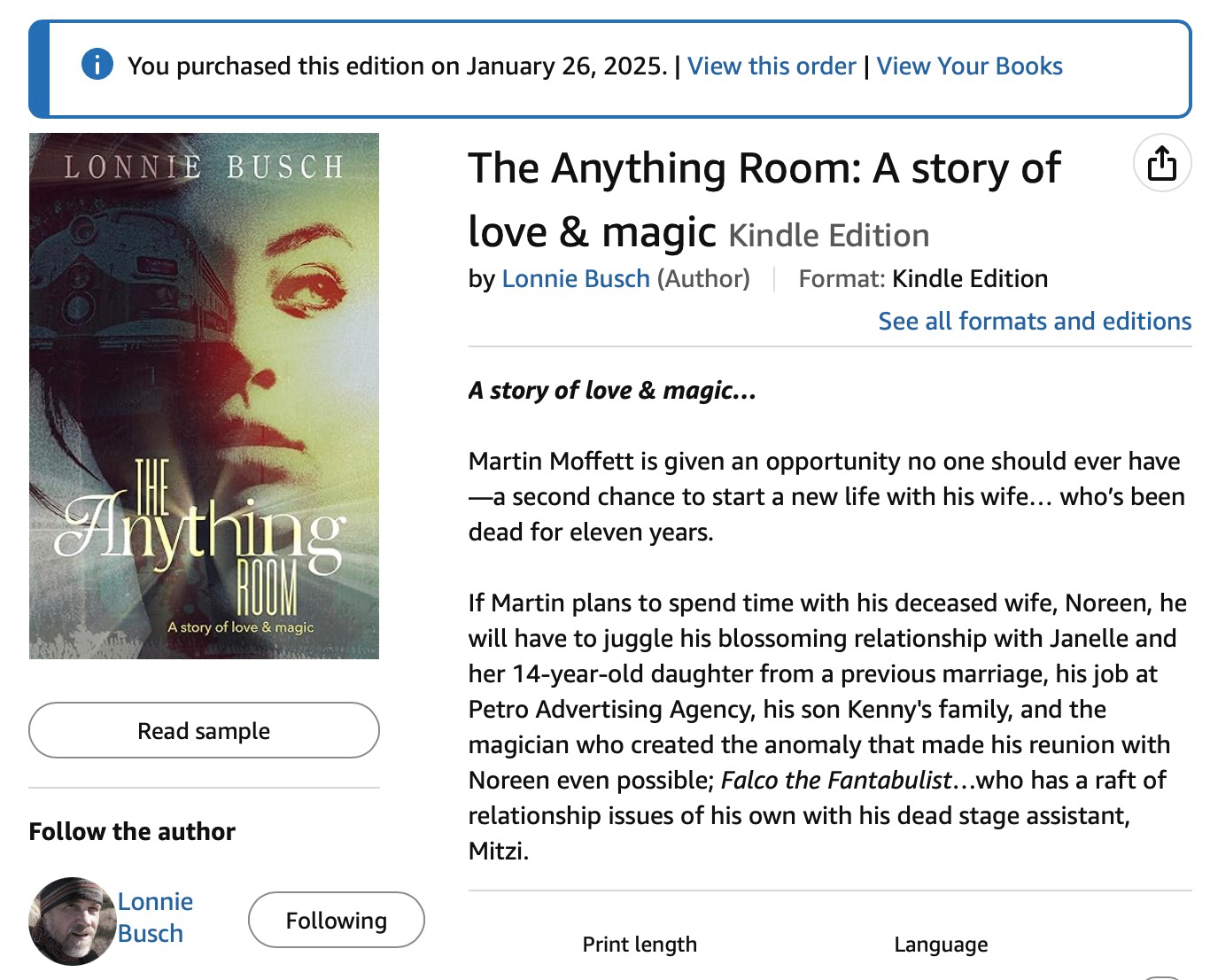
Task: Click the "Follow the author" heading
Action: click(x=132, y=832)
